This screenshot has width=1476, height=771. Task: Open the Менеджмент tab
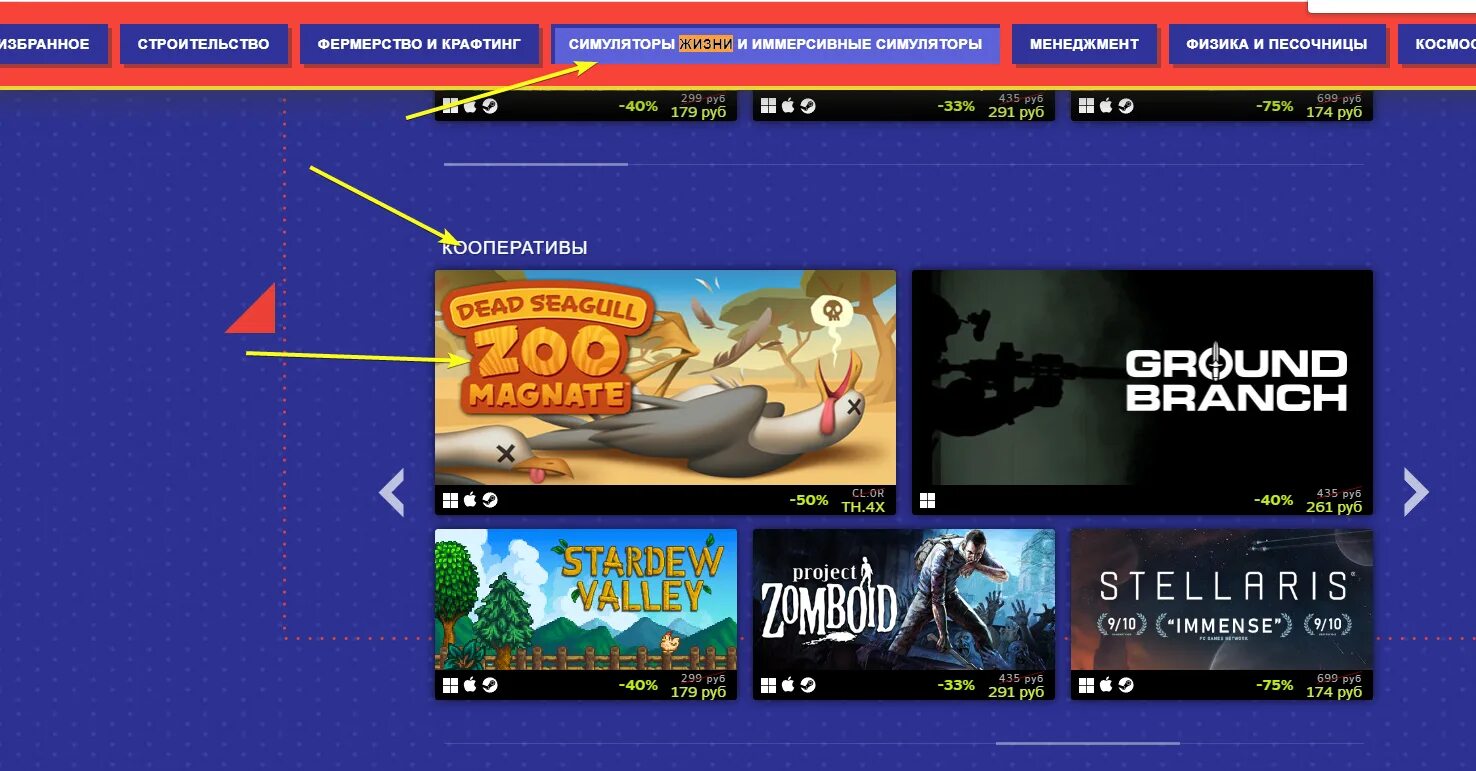(x=1084, y=44)
